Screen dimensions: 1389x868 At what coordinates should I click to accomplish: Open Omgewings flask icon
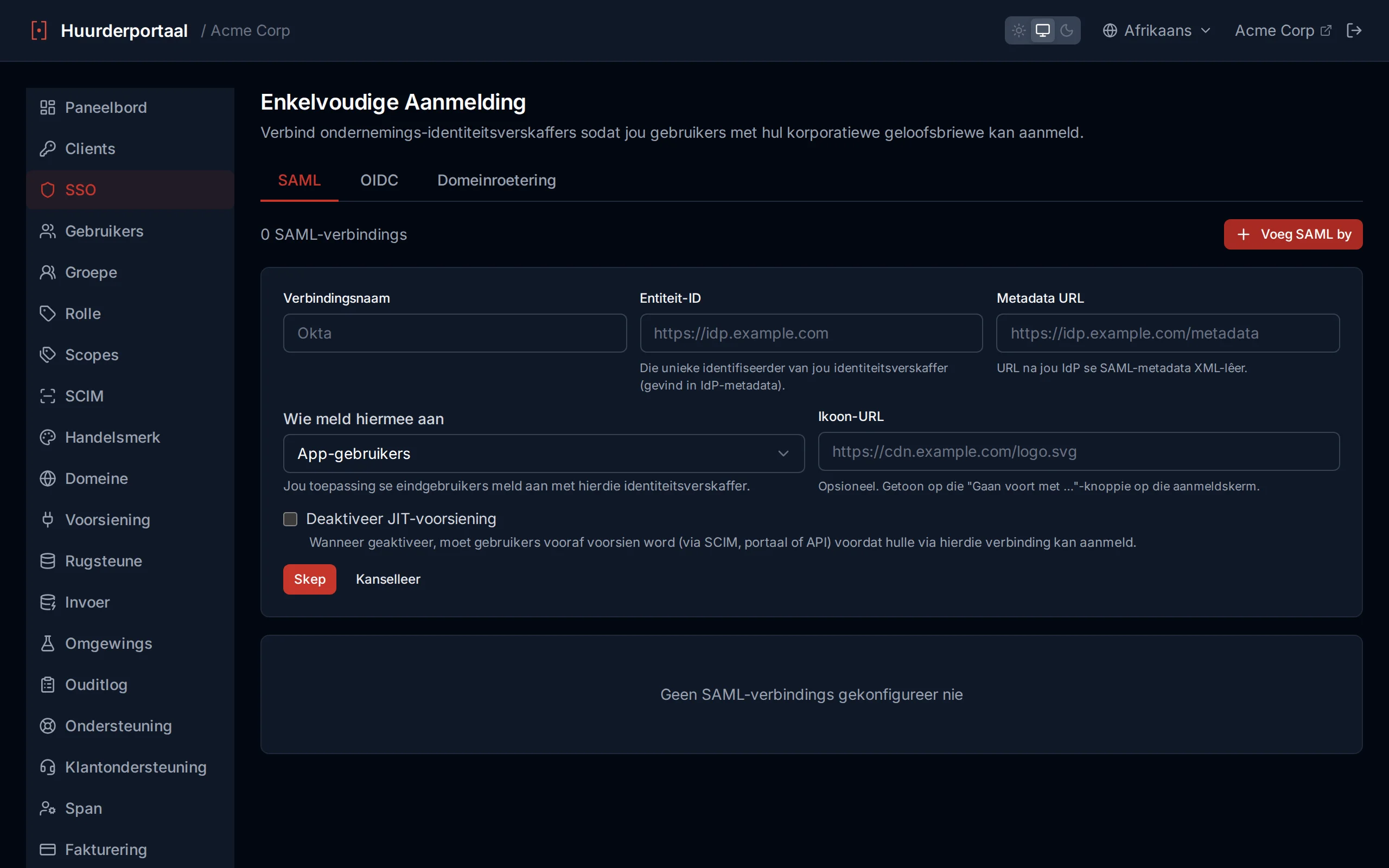(x=48, y=643)
